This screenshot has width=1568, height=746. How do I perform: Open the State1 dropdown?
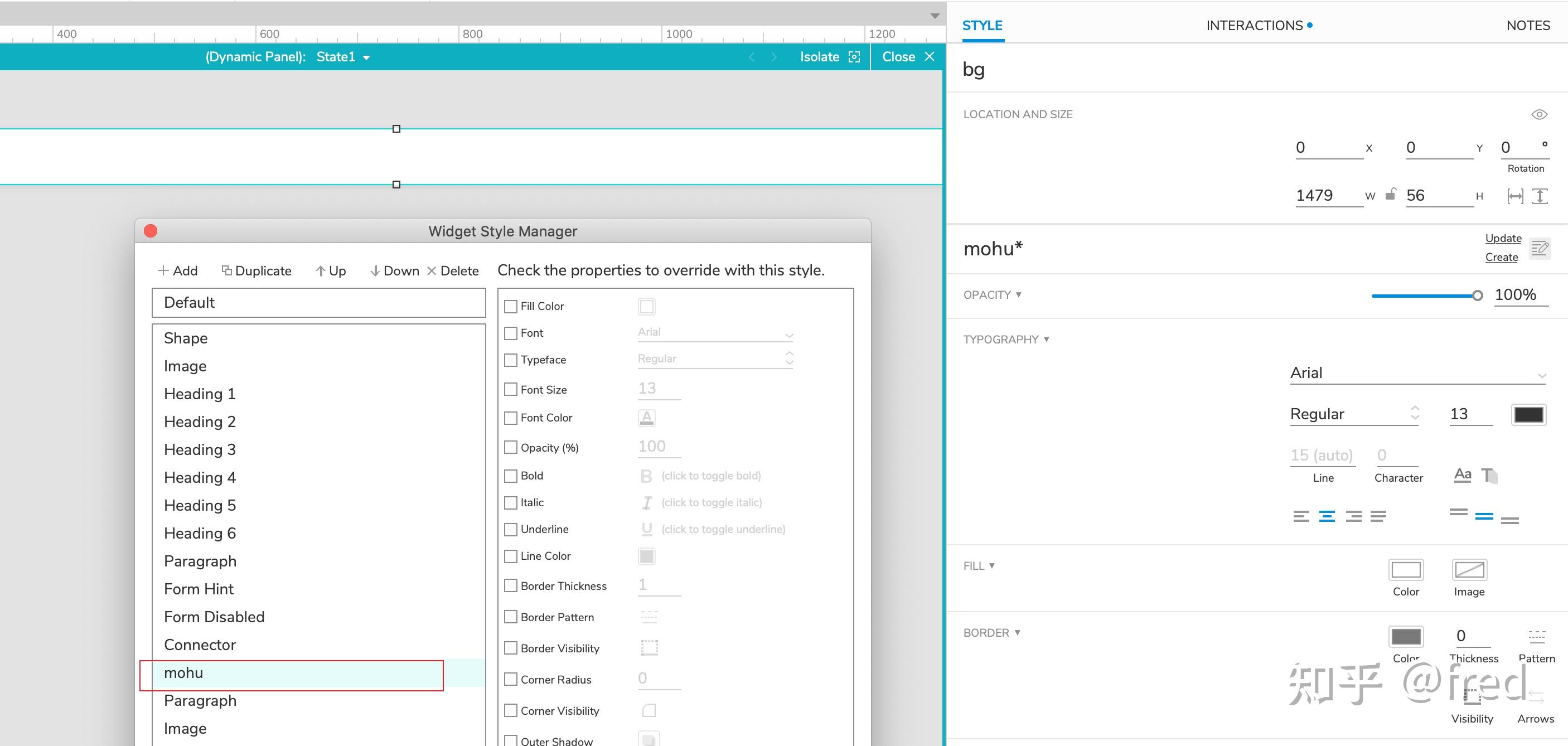343,57
